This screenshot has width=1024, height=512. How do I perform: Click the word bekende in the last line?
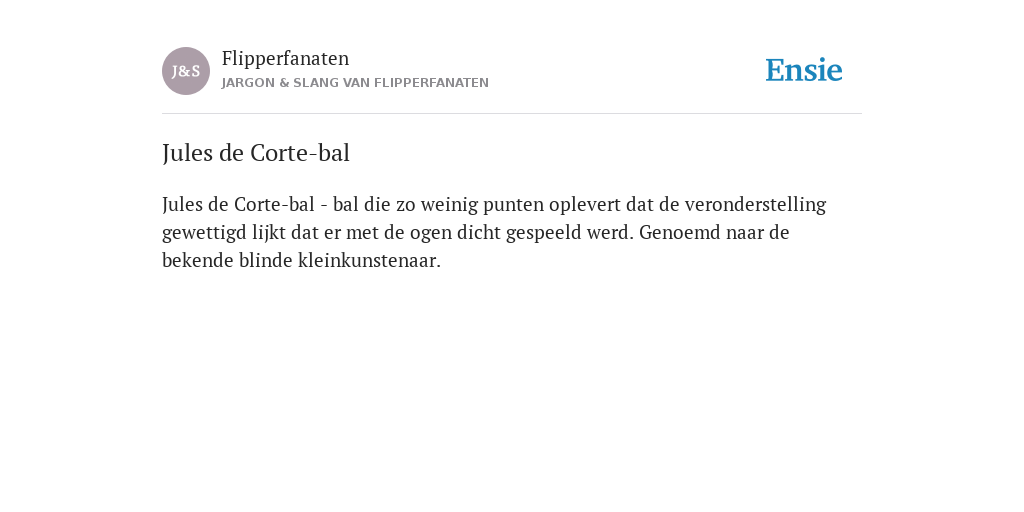click(198, 261)
